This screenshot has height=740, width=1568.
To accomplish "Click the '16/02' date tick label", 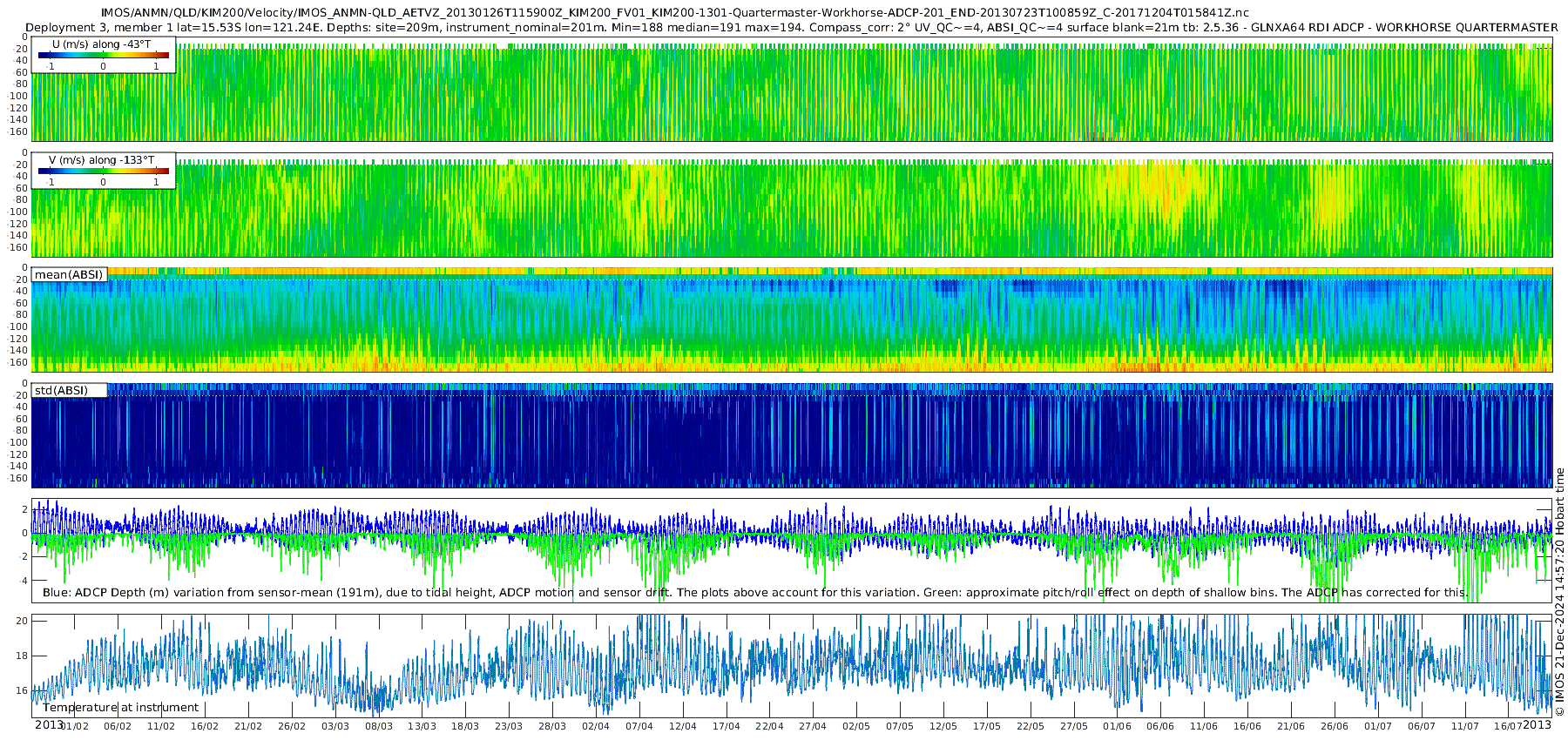I will coord(205,726).
